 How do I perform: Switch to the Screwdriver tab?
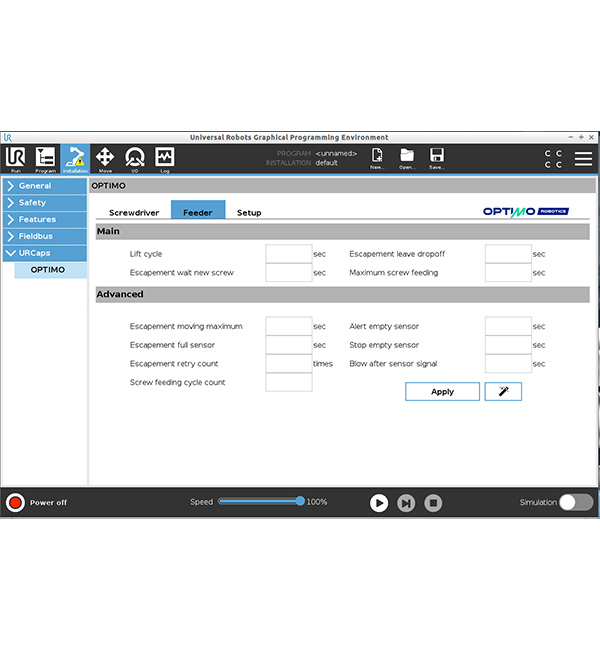point(134,212)
